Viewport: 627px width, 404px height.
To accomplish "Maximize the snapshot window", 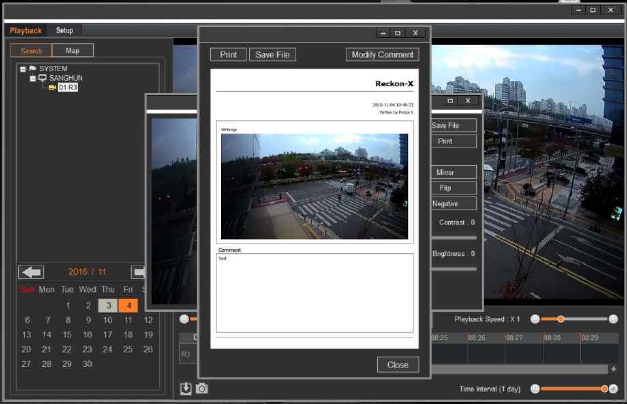I will (450, 101).
